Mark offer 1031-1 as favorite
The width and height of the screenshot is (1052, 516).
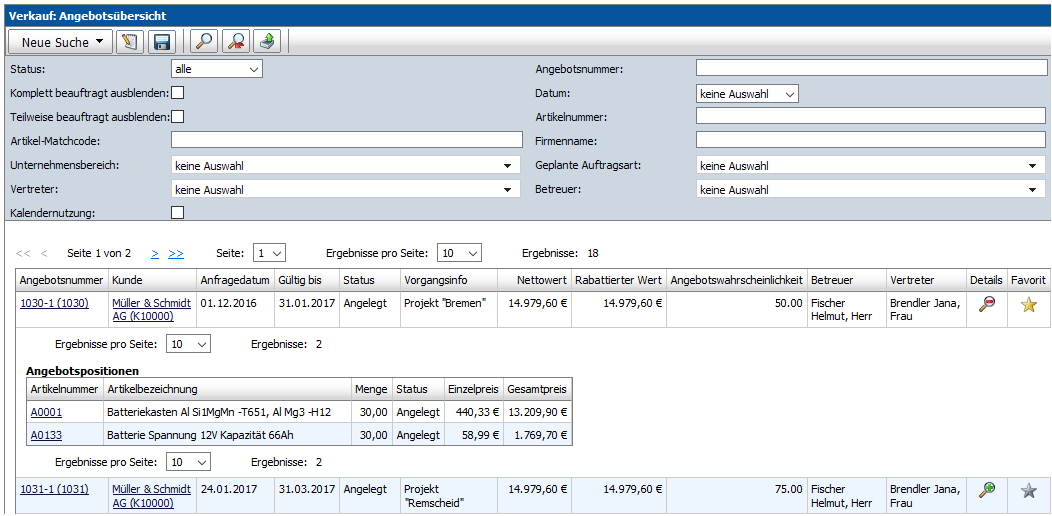[x=1028, y=490]
